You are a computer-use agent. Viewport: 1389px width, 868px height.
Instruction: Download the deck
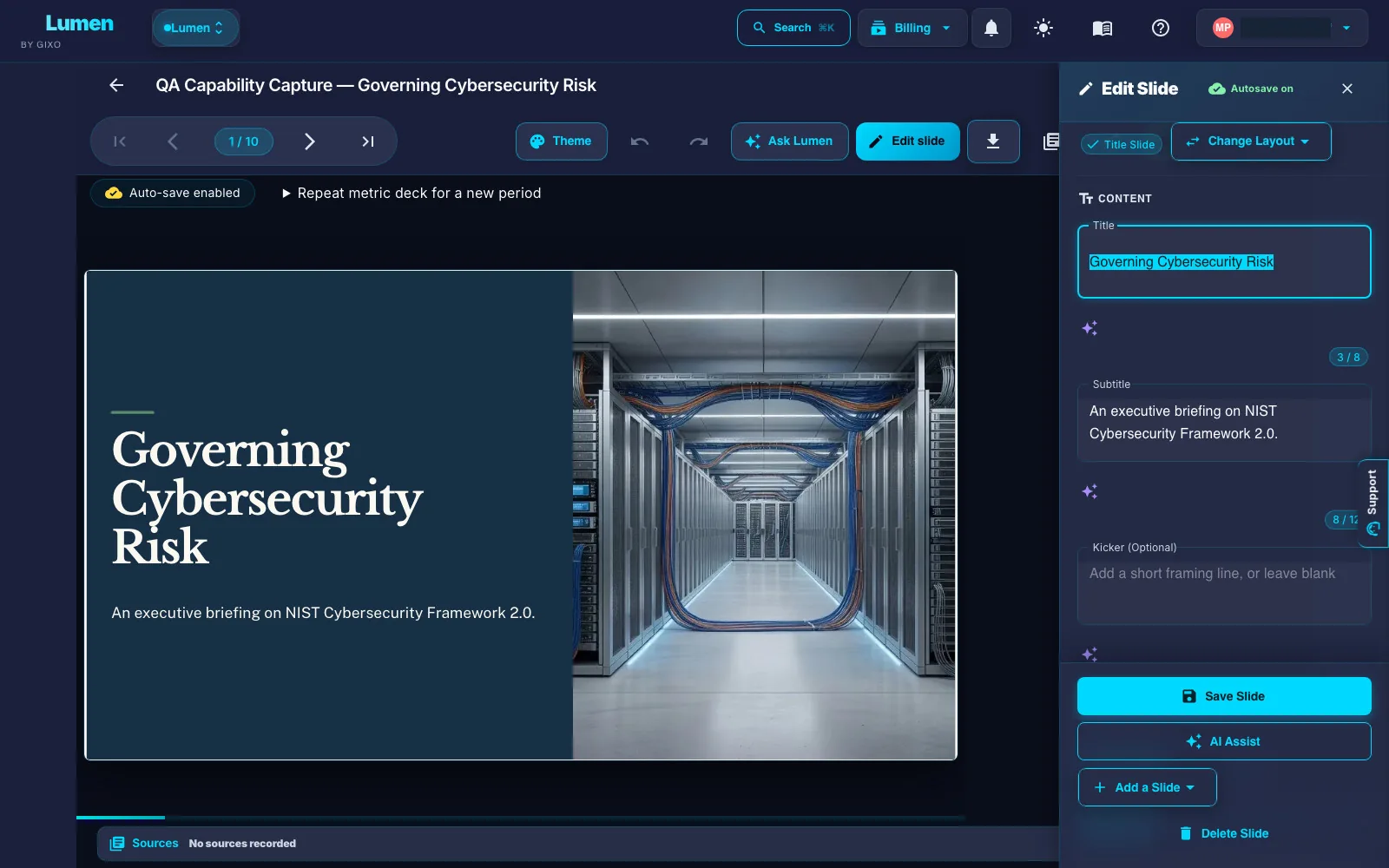tap(993, 141)
